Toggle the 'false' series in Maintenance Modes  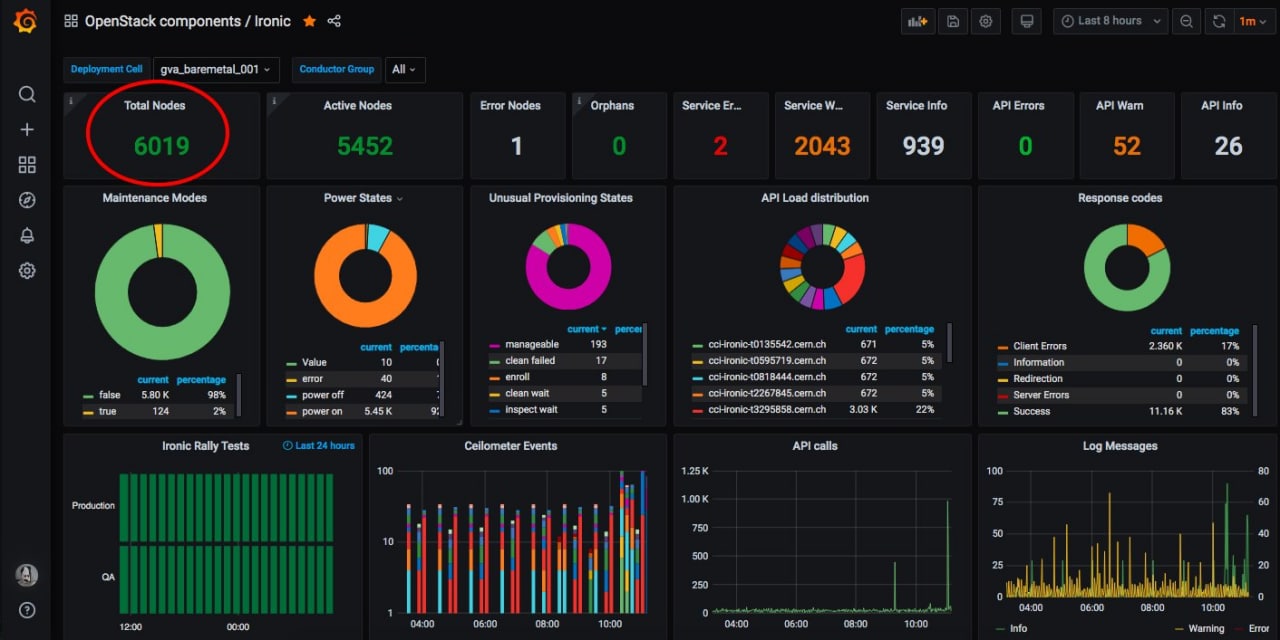109,395
